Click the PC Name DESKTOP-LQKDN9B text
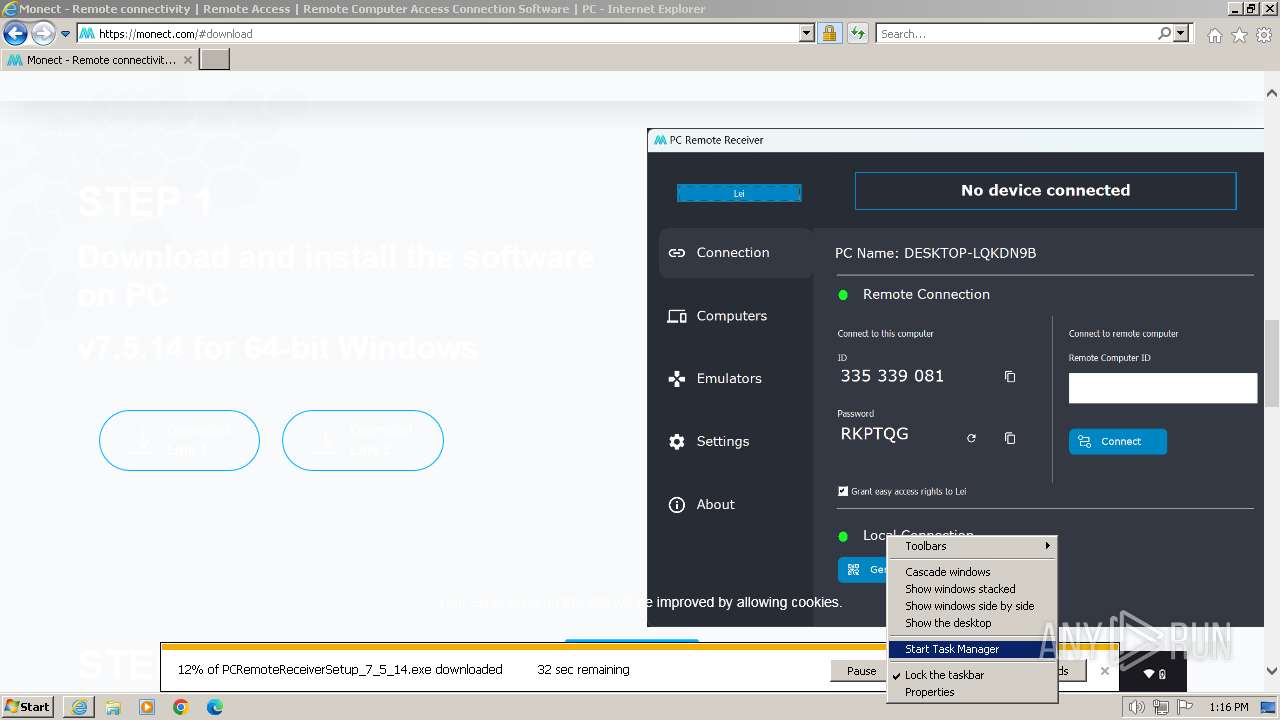Screen dimensions: 1280x720 click(x=935, y=253)
